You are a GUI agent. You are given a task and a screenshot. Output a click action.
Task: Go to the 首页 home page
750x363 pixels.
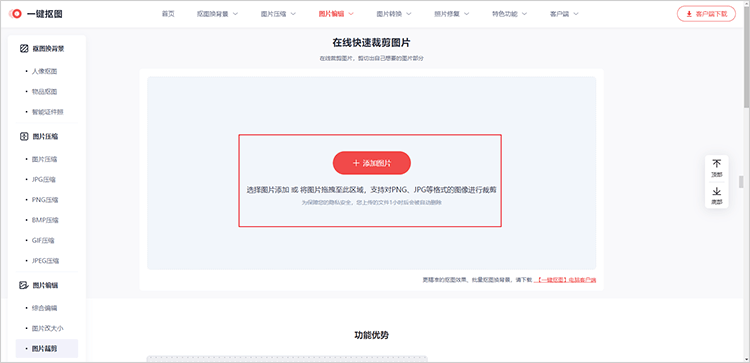pos(168,14)
